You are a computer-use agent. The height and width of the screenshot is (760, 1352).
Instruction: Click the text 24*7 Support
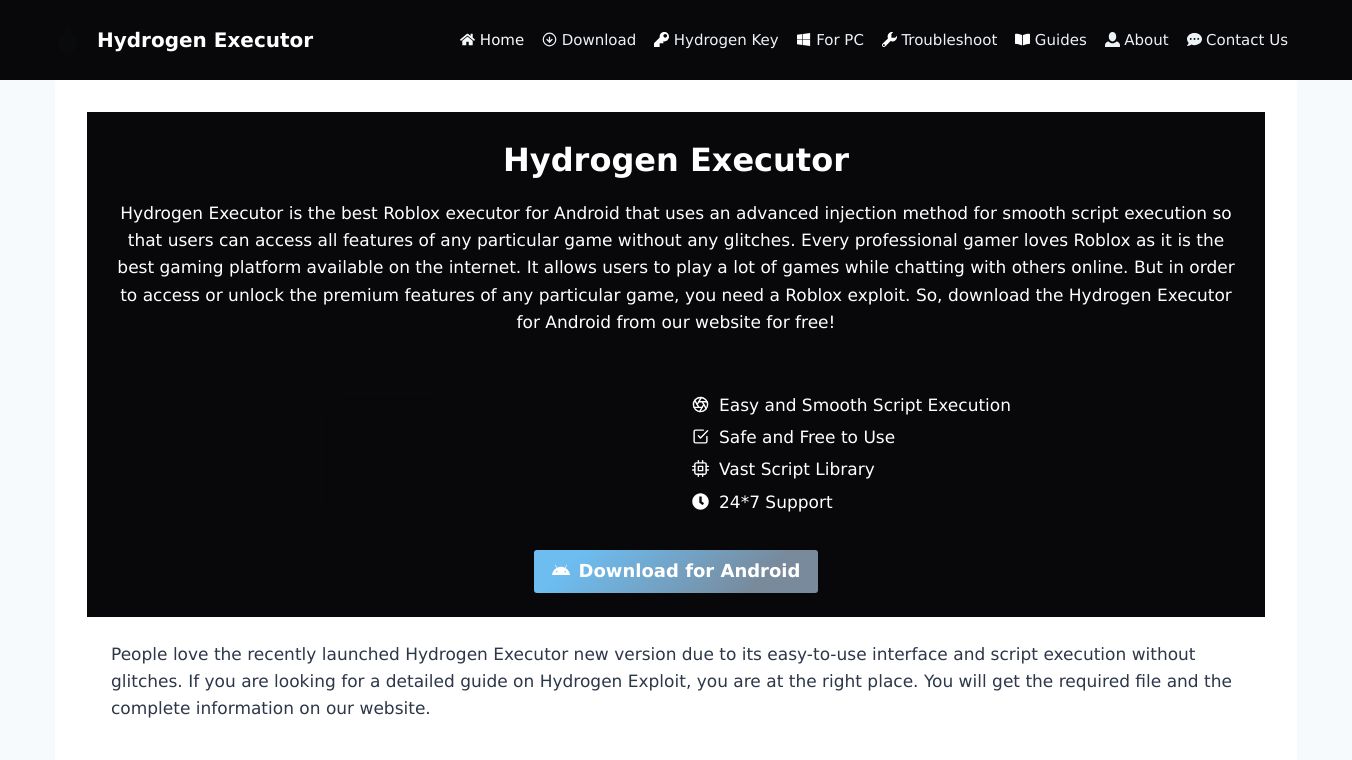[x=775, y=502]
